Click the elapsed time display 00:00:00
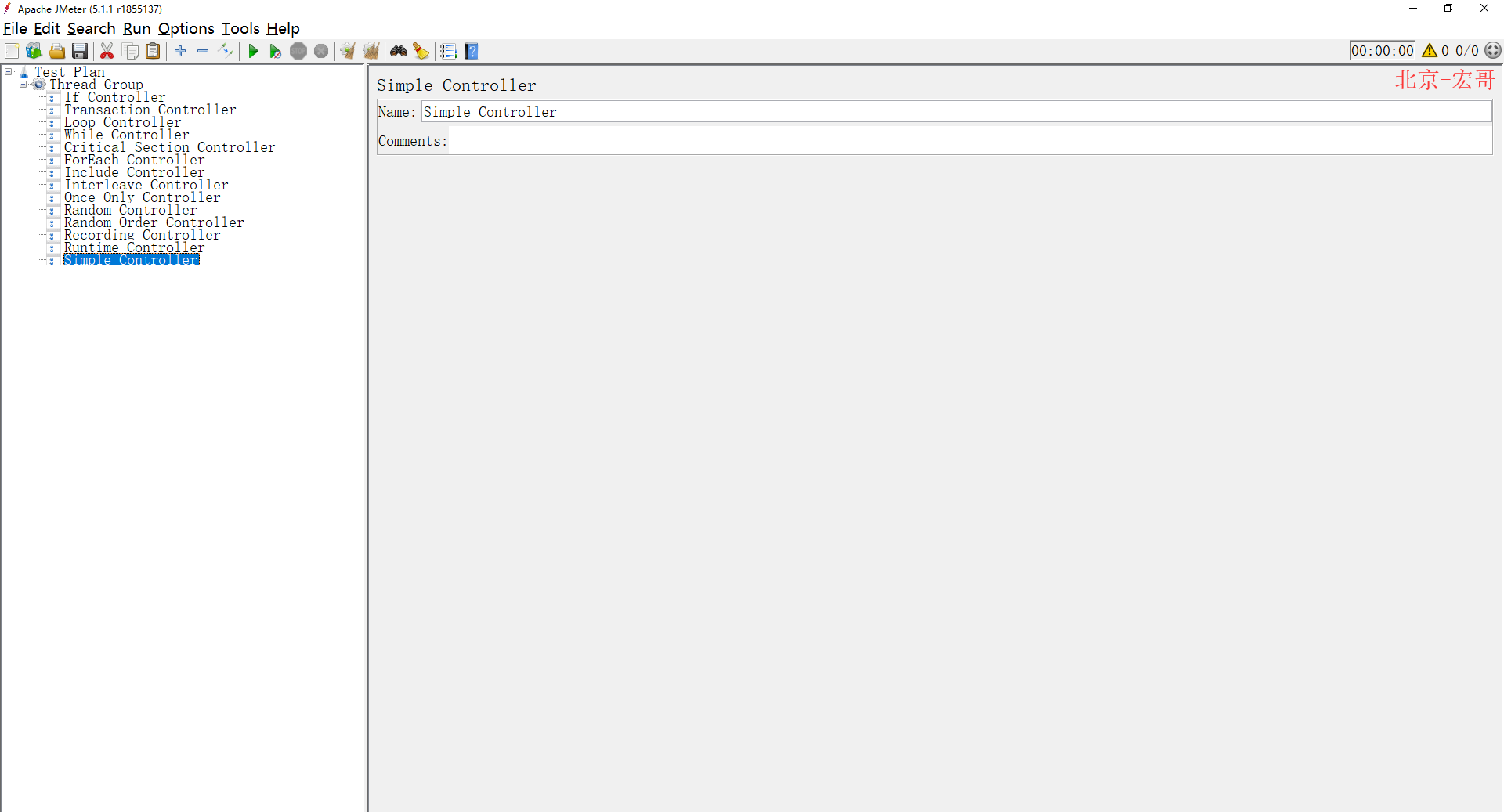The height and width of the screenshot is (812, 1504). 1383,51
